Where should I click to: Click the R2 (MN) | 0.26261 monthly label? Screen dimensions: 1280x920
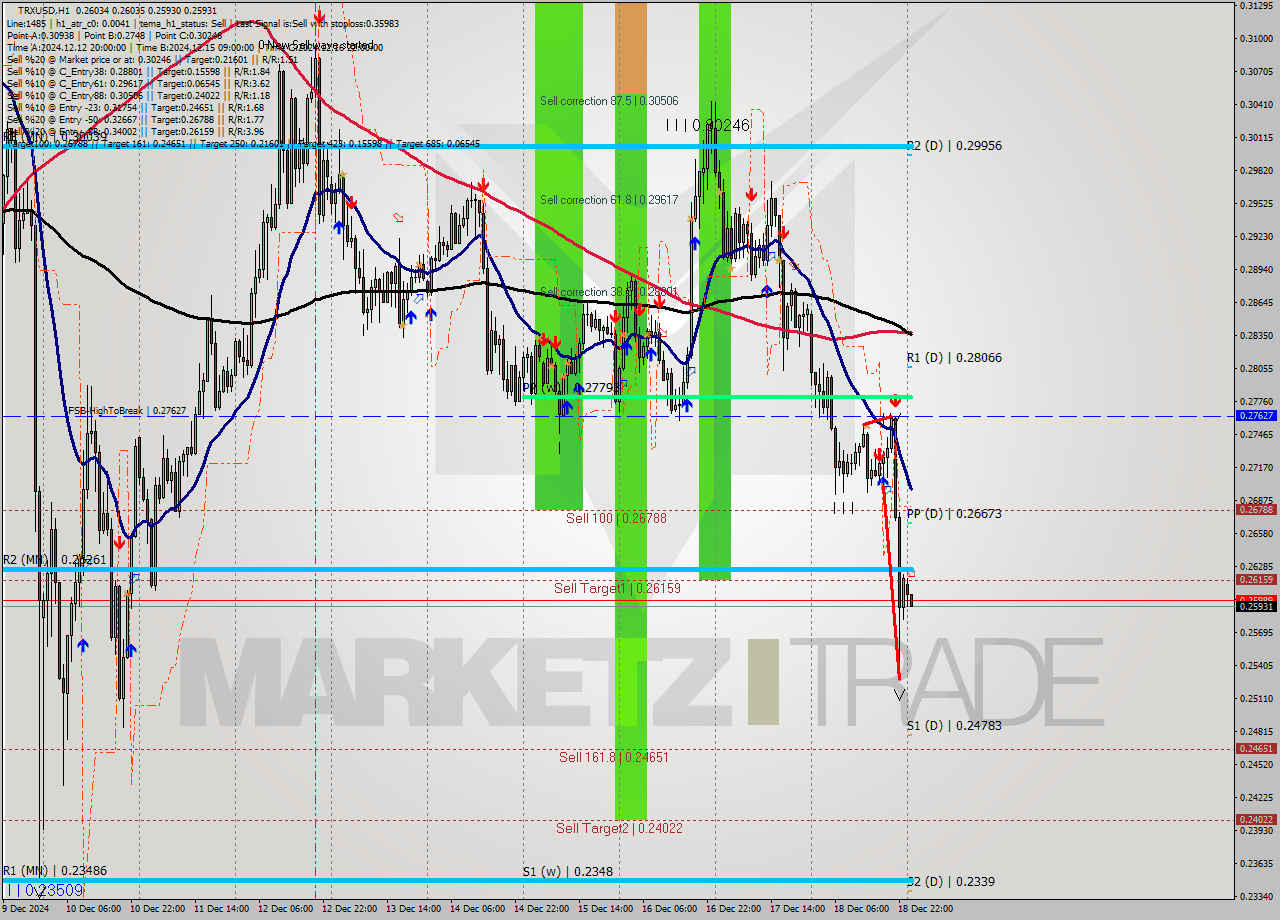point(55,560)
